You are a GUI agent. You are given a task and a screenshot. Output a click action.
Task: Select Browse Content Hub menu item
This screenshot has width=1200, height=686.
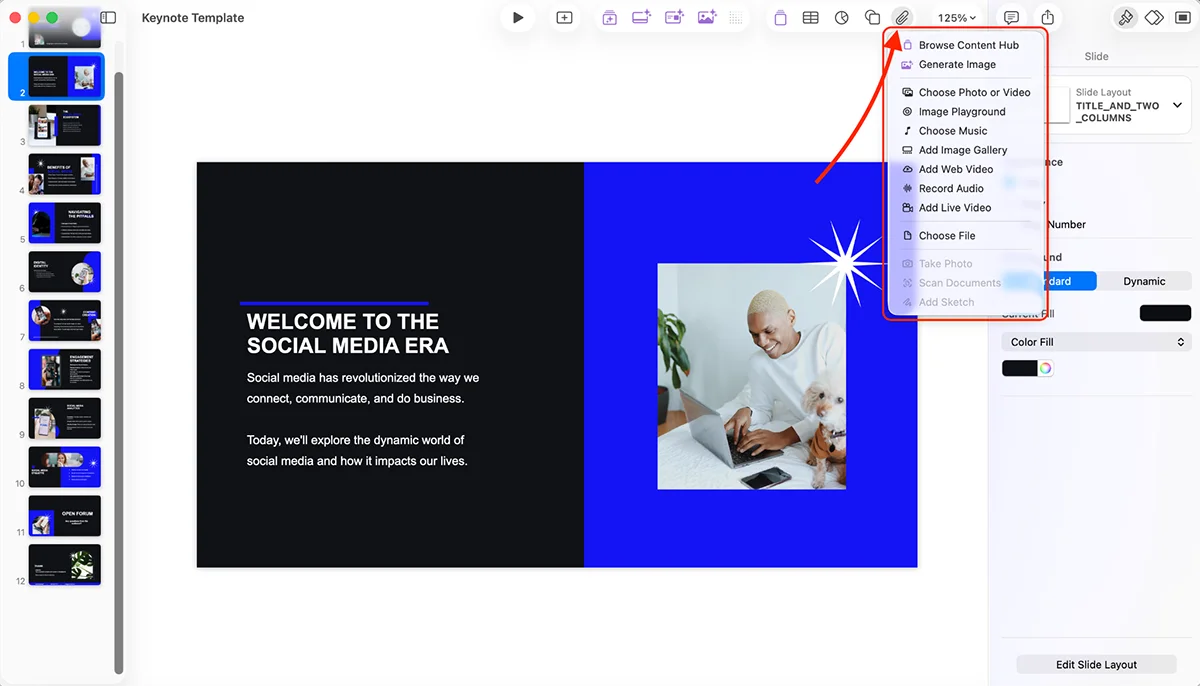point(968,45)
